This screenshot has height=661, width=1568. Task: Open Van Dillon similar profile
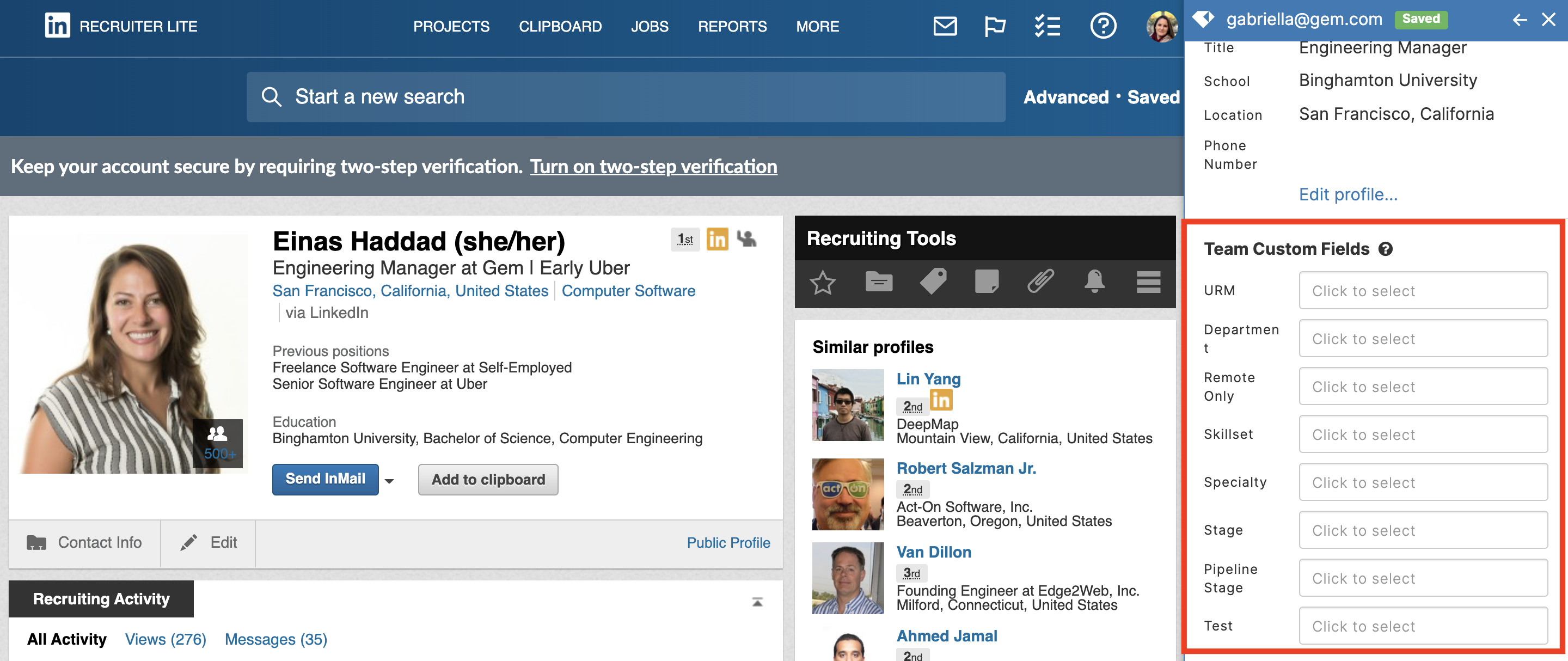(934, 553)
